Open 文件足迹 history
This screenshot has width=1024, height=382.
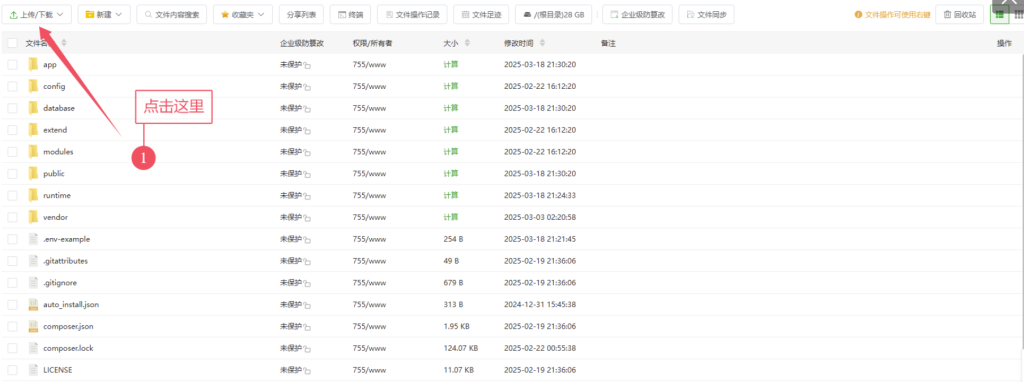click(481, 14)
